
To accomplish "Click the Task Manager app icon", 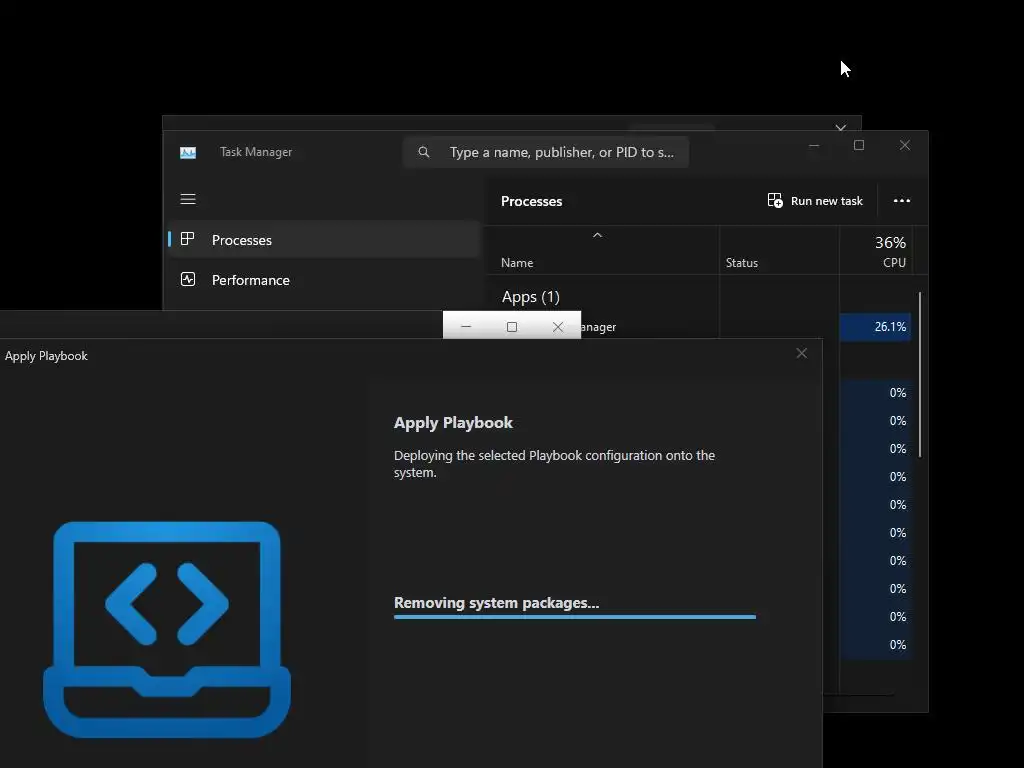I will point(188,153).
